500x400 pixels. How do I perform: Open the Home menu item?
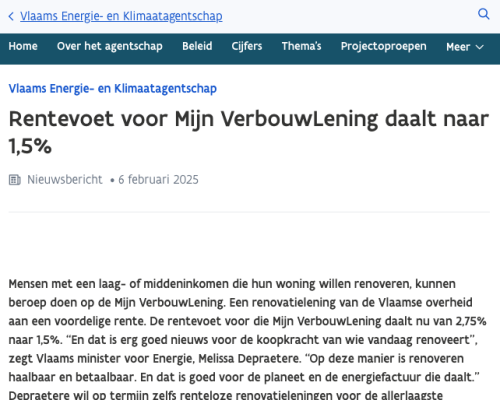(x=23, y=46)
